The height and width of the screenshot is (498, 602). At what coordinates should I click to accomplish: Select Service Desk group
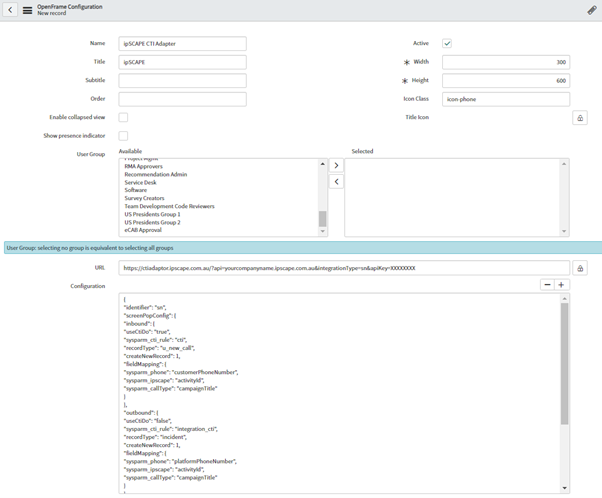[x=140, y=182]
